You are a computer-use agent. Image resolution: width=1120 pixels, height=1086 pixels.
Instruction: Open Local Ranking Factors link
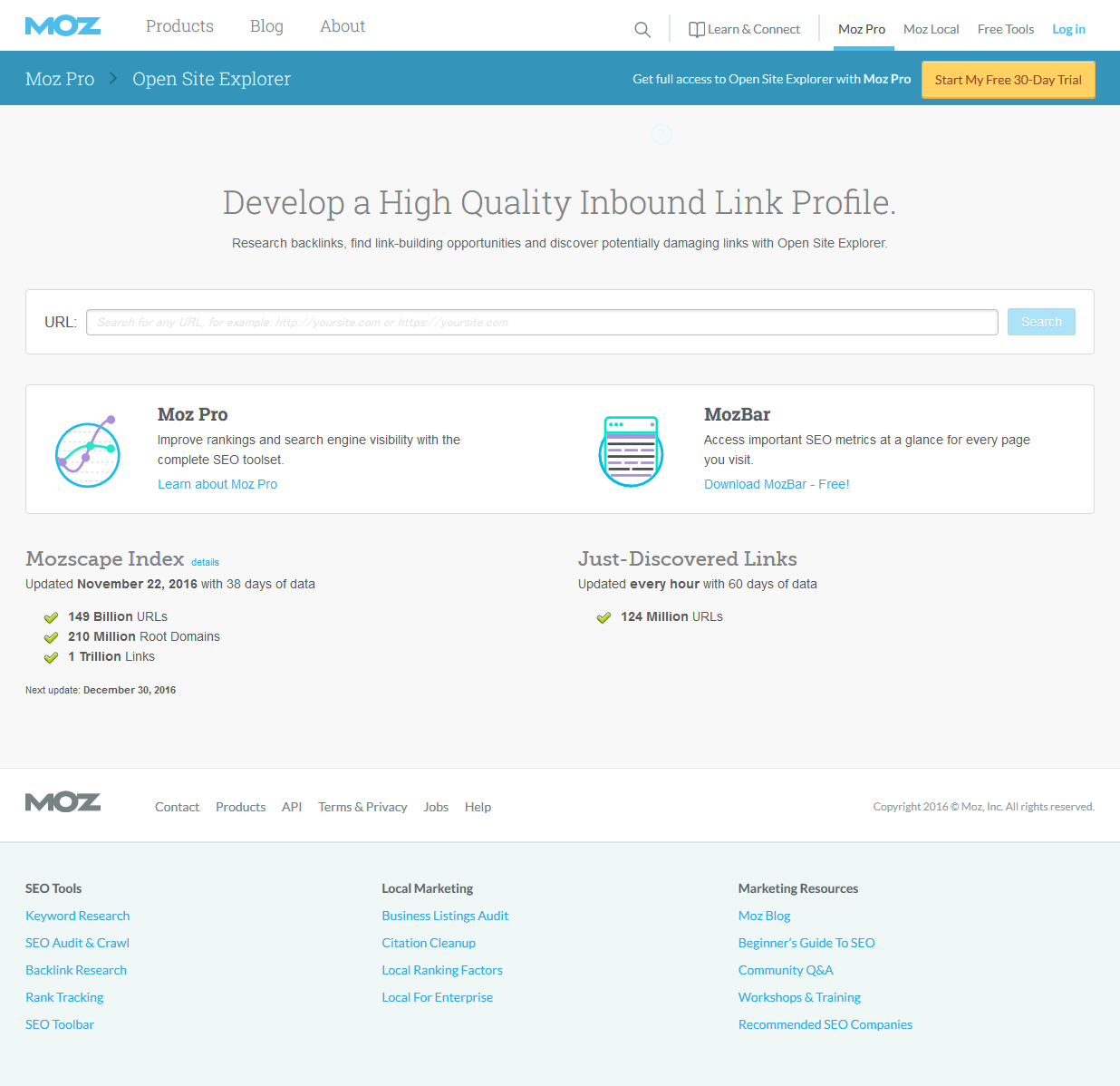442,970
